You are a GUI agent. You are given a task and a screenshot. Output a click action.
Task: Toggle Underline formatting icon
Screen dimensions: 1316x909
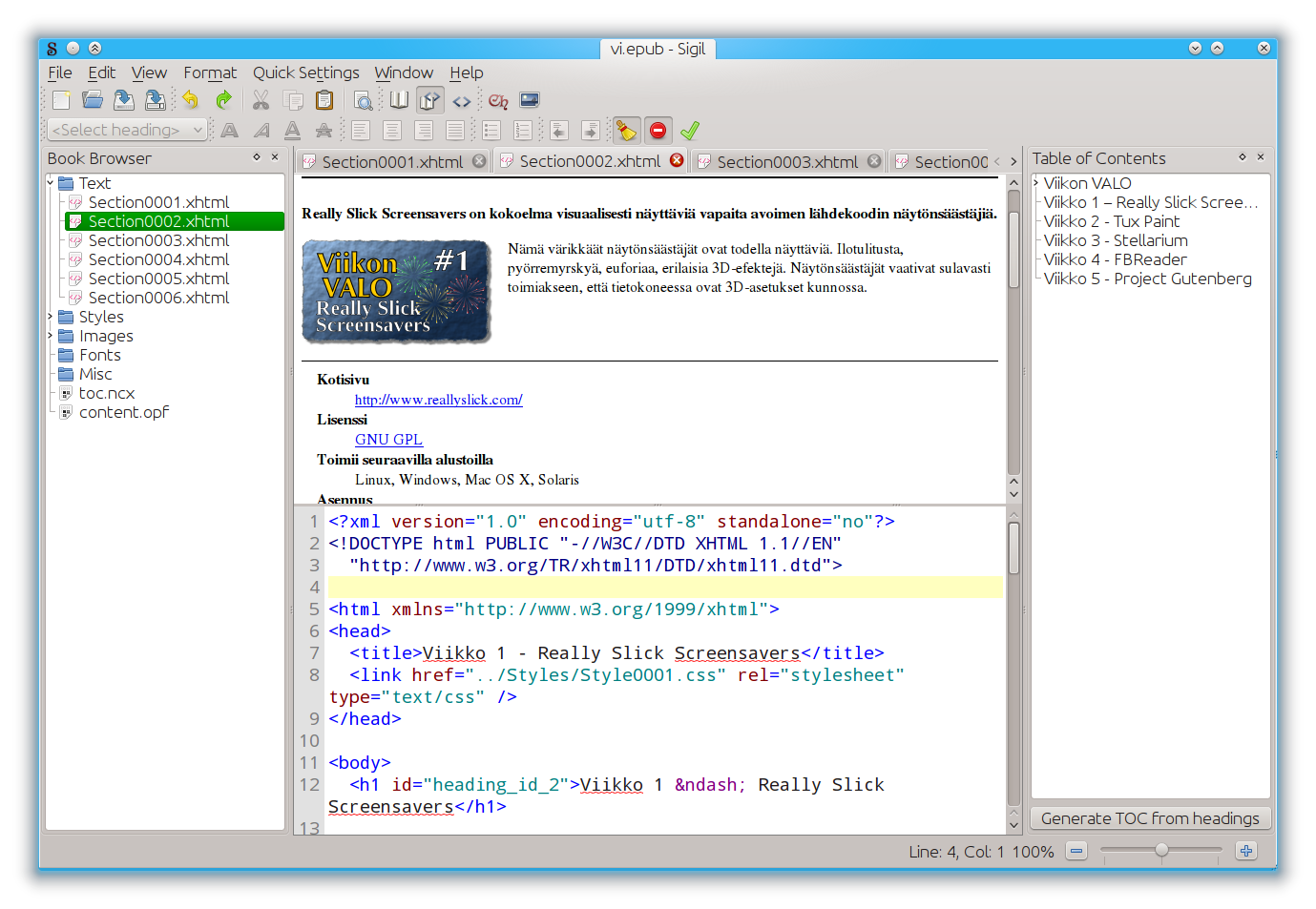click(x=293, y=131)
